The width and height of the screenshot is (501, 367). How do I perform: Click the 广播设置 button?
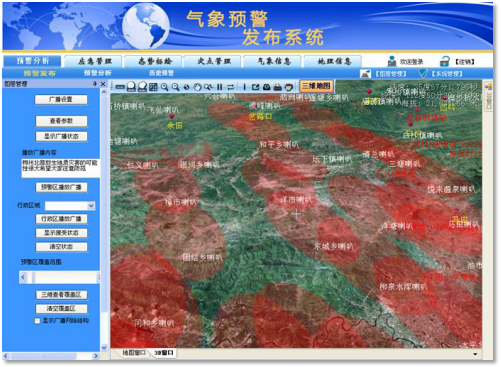61,99
